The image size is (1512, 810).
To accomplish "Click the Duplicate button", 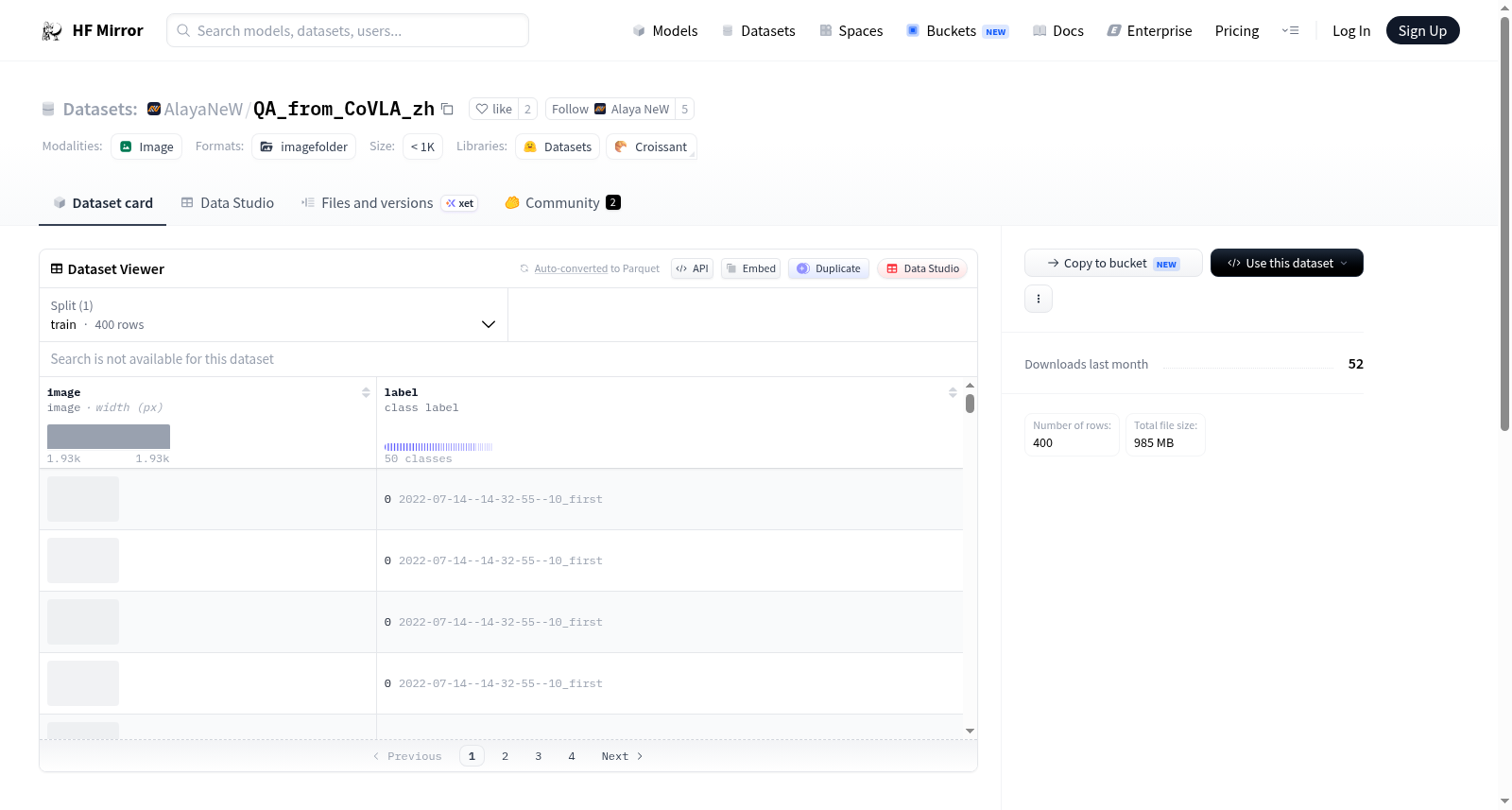I will [829, 268].
